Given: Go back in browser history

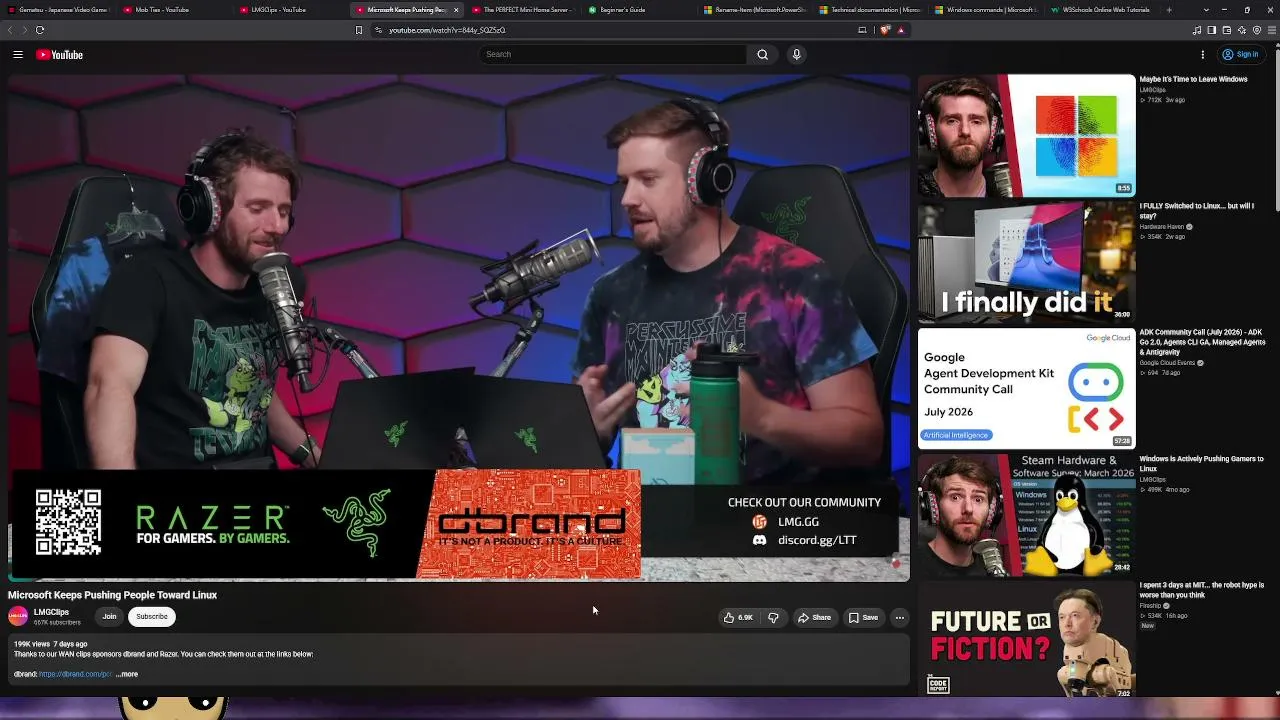Looking at the screenshot, I should click(11, 30).
